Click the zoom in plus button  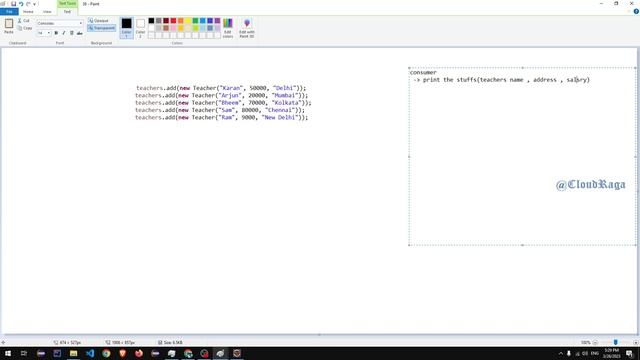coord(636,342)
